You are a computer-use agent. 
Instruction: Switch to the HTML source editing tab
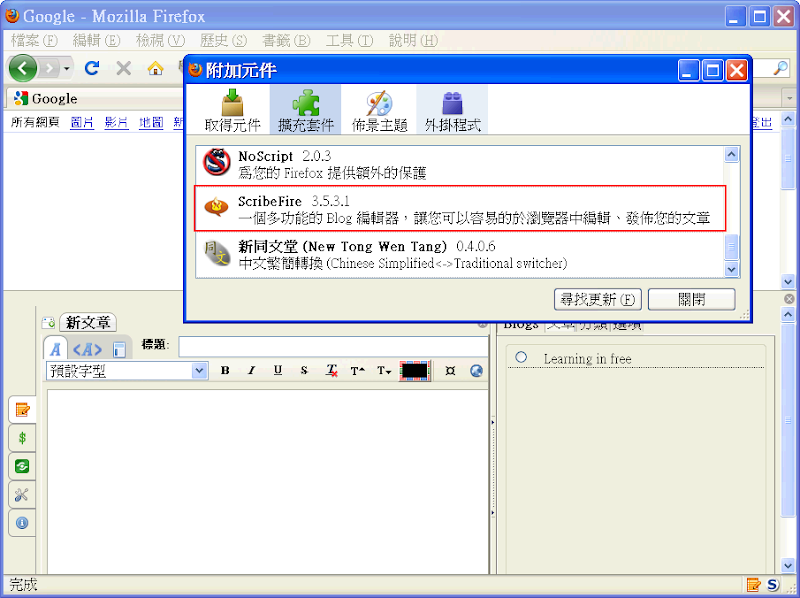click(x=87, y=350)
